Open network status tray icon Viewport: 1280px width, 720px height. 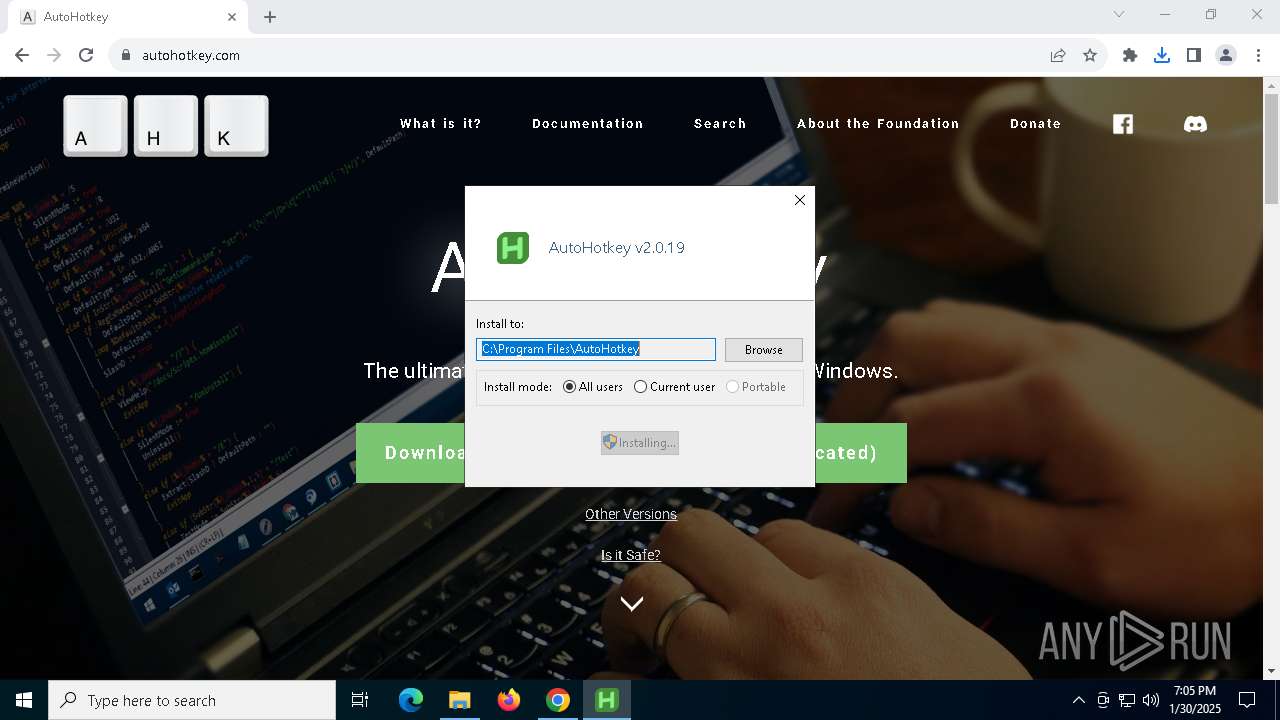[1127, 700]
